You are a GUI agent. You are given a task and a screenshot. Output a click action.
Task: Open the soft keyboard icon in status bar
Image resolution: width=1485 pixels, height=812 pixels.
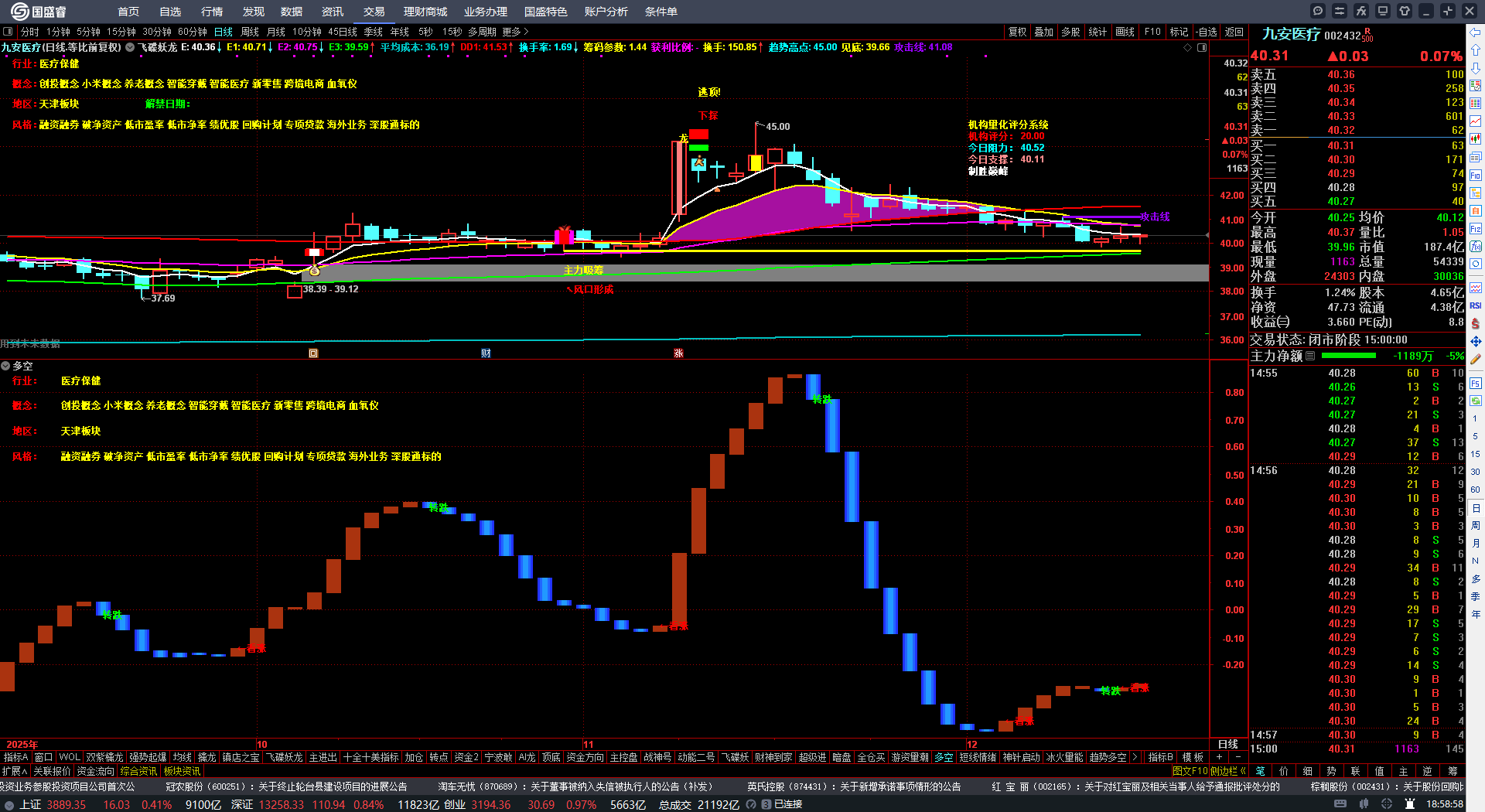(x=1340, y=804)
